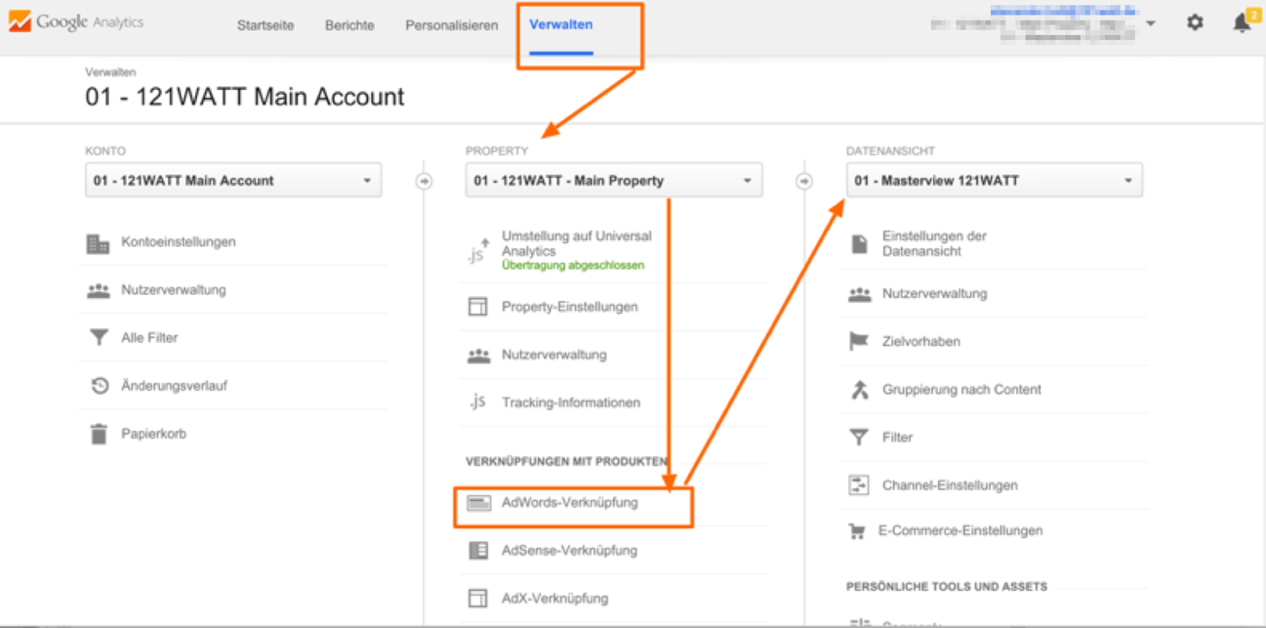Open AdSense-Verknüpfung link
The width and height of the screenshot is (1266, 628).
pos(570,551)
